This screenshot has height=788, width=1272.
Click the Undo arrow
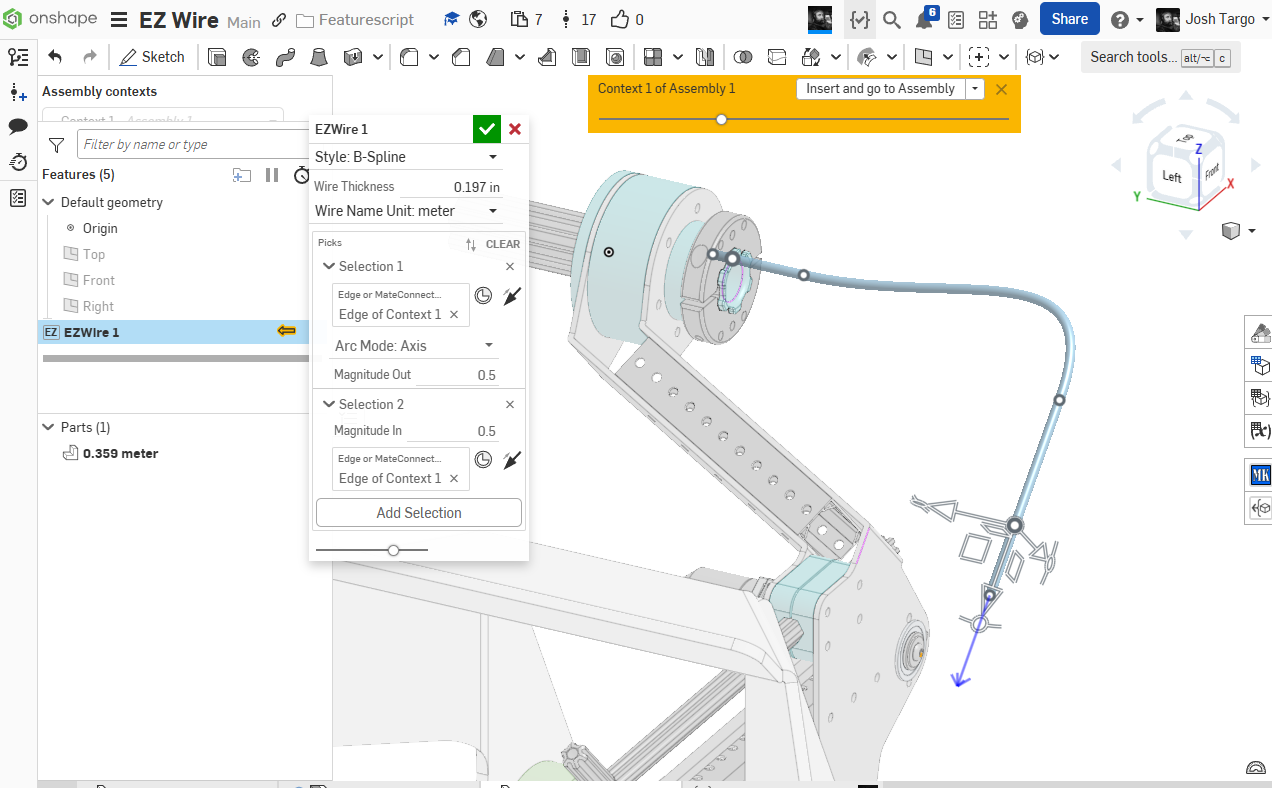(x=55, y=57)
